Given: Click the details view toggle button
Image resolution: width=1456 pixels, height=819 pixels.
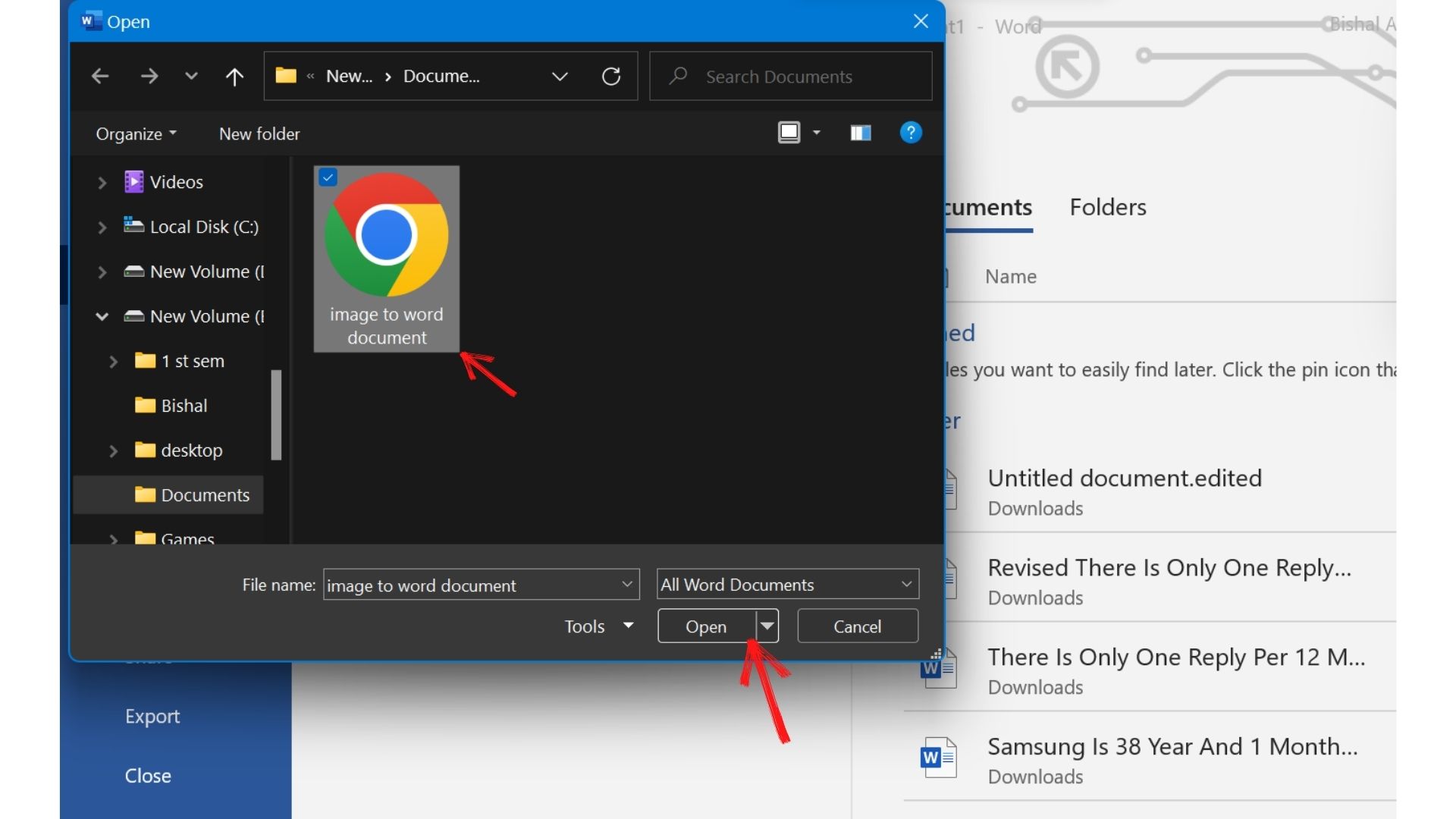Looking at the screenshot, I should click(858, 132).
